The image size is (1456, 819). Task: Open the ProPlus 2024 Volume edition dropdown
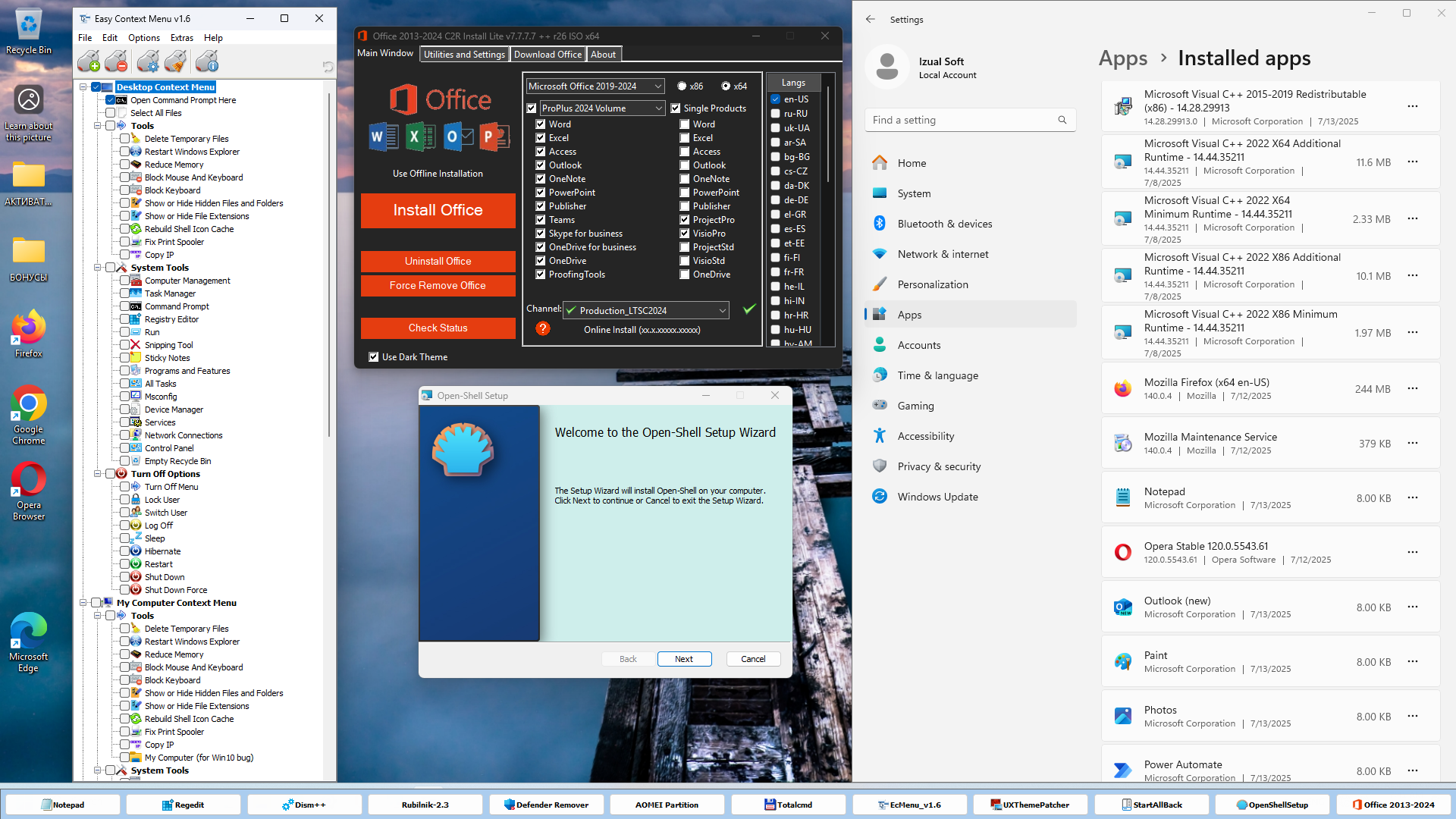tap(602, 108)
